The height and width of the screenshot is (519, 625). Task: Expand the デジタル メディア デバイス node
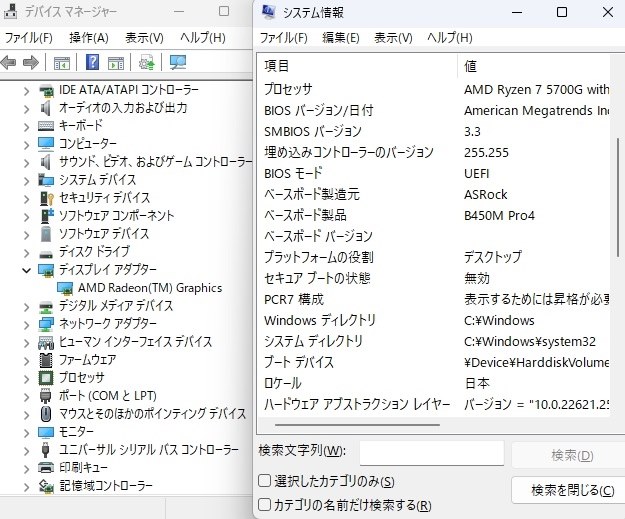[26, 307]
